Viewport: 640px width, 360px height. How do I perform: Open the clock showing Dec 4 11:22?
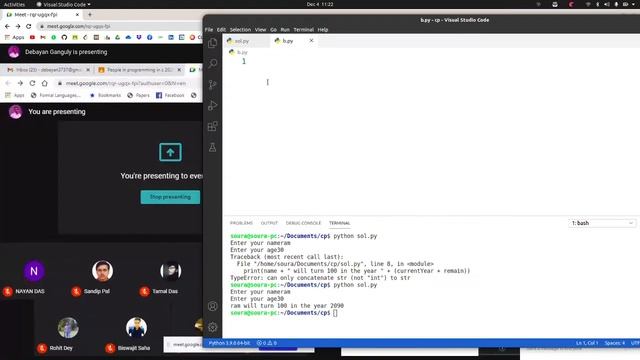coord(320,4)
